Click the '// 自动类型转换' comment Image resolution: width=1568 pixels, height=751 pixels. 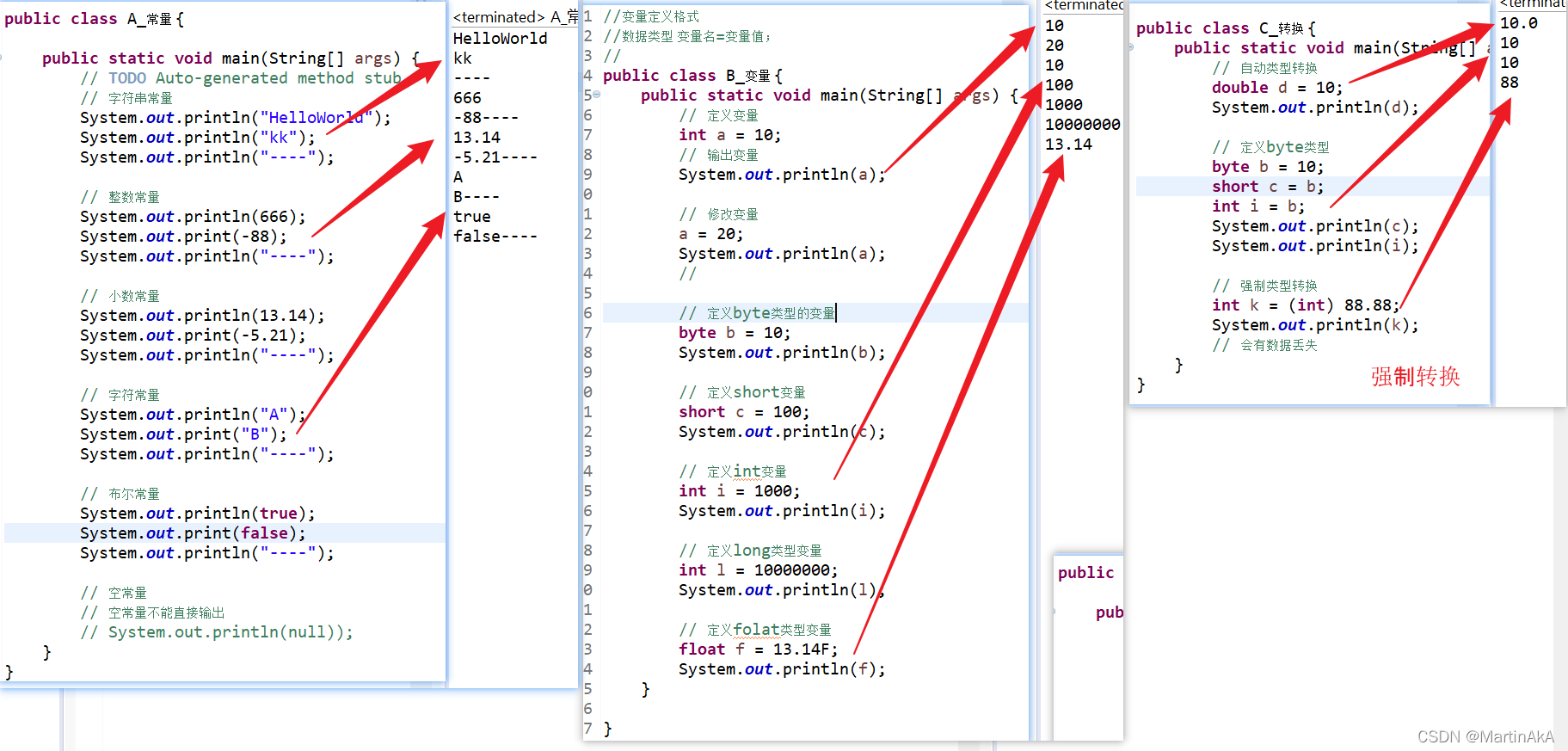(1265, 68)
